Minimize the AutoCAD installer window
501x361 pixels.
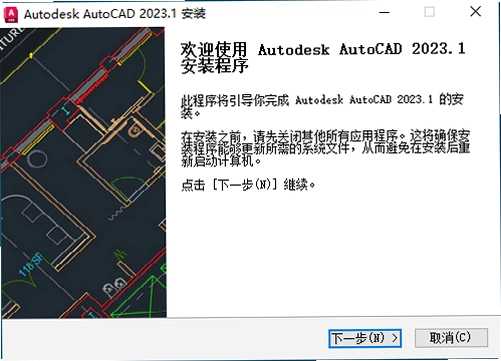[x=384, y=13]
